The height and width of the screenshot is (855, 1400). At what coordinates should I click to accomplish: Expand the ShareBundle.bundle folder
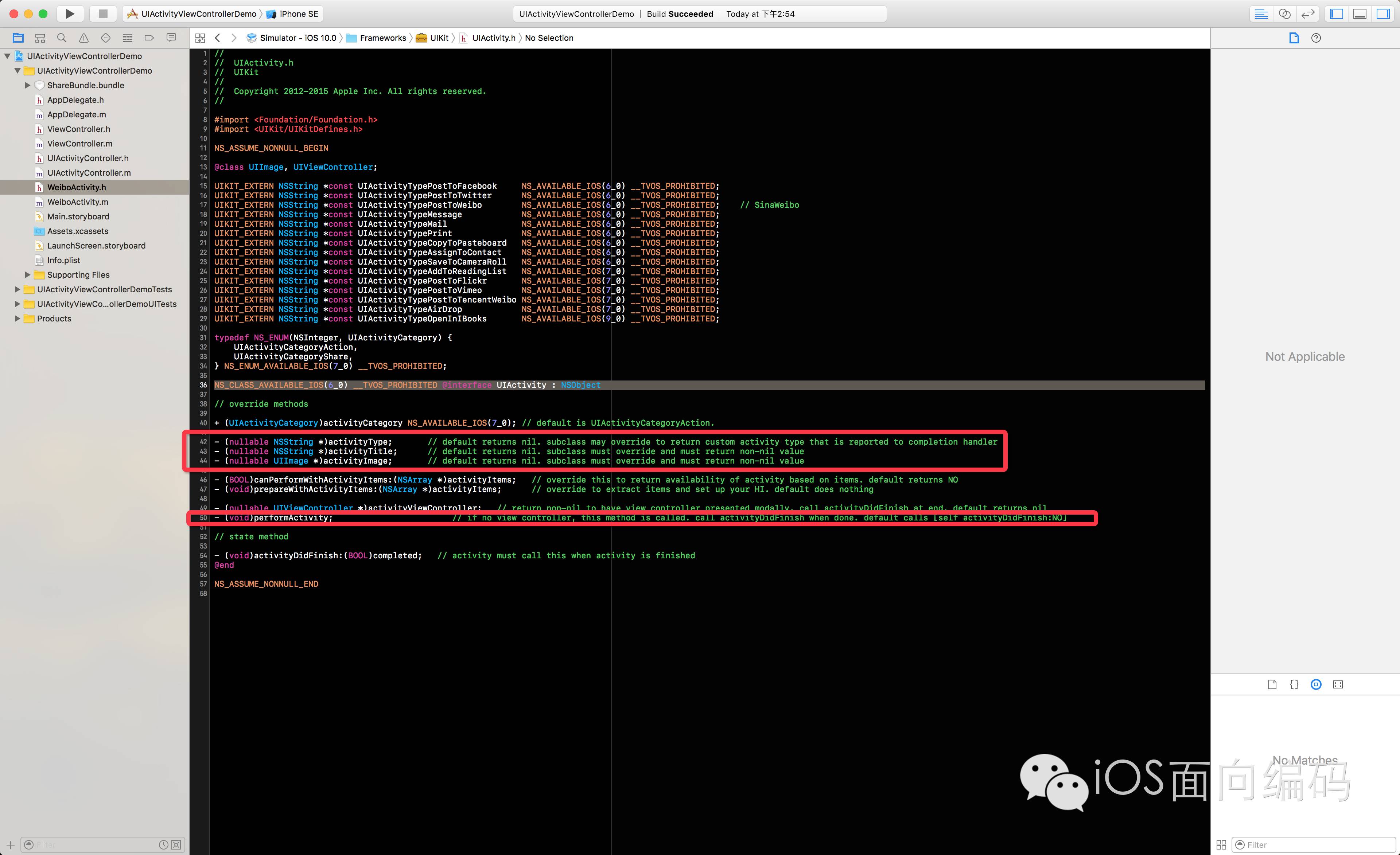(x=27, y=85)
